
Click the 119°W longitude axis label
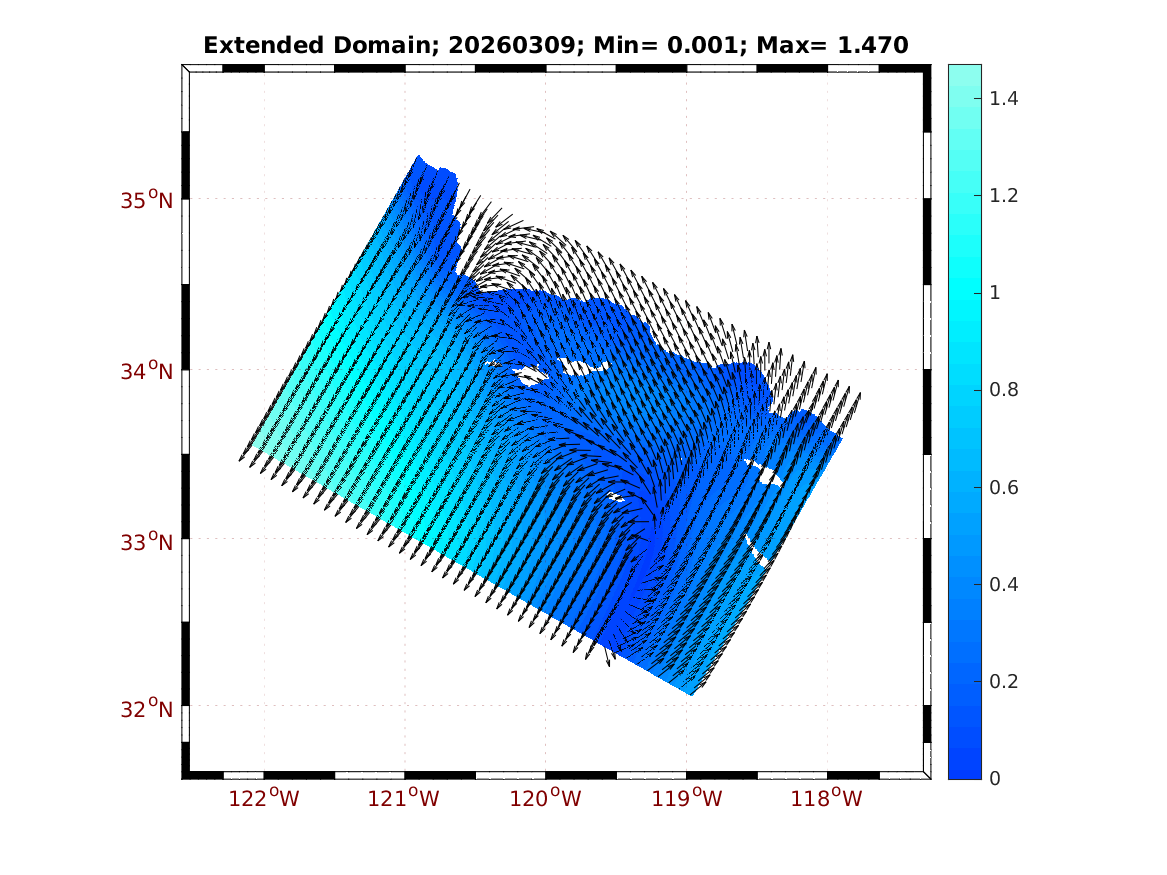pos(688,798)
